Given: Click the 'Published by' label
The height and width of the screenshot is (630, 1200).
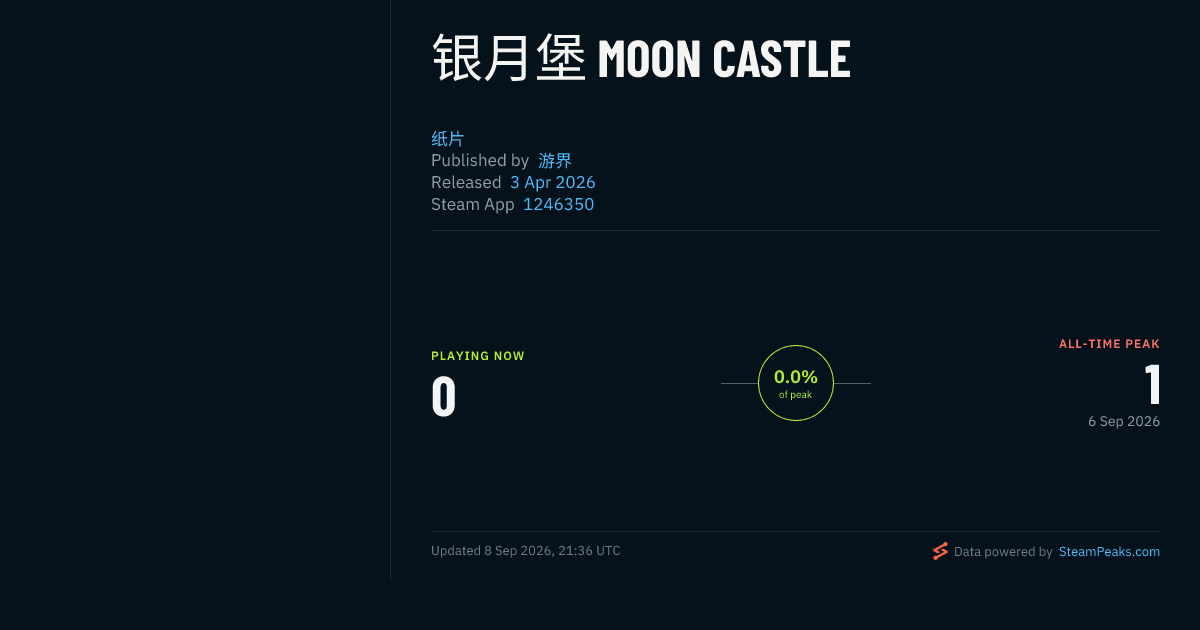Looking at the screenshot, I should tap(480, 160).
